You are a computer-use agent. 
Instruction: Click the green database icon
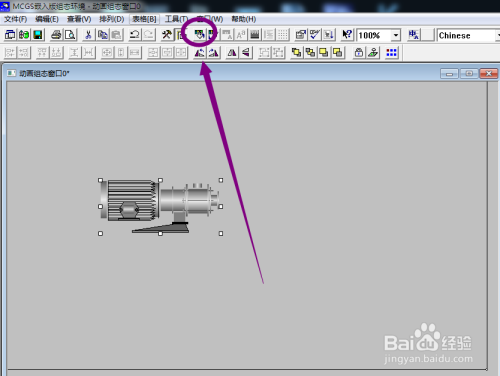(24, 34)
